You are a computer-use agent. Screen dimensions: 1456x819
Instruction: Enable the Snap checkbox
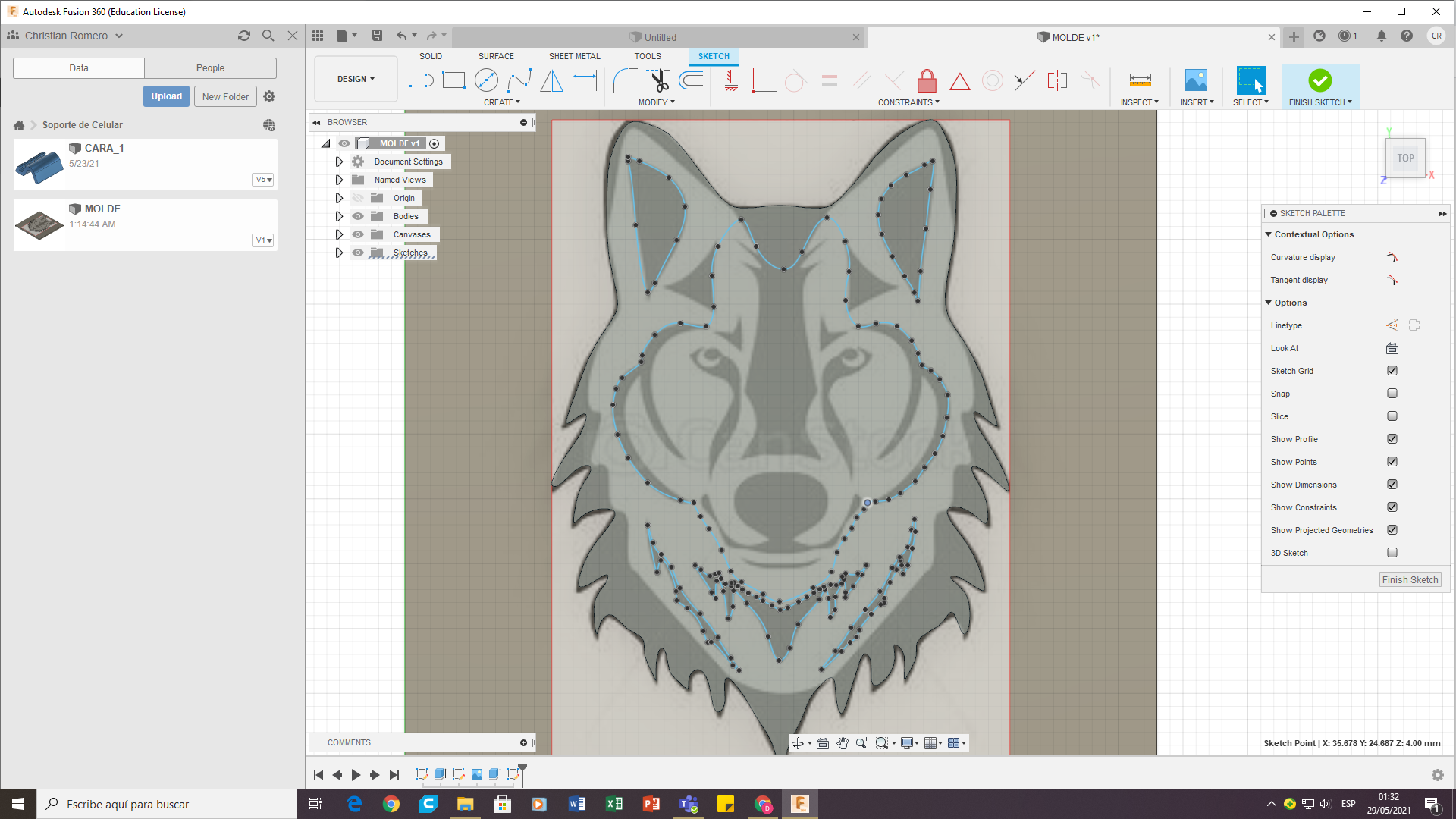pos(1392,394)
